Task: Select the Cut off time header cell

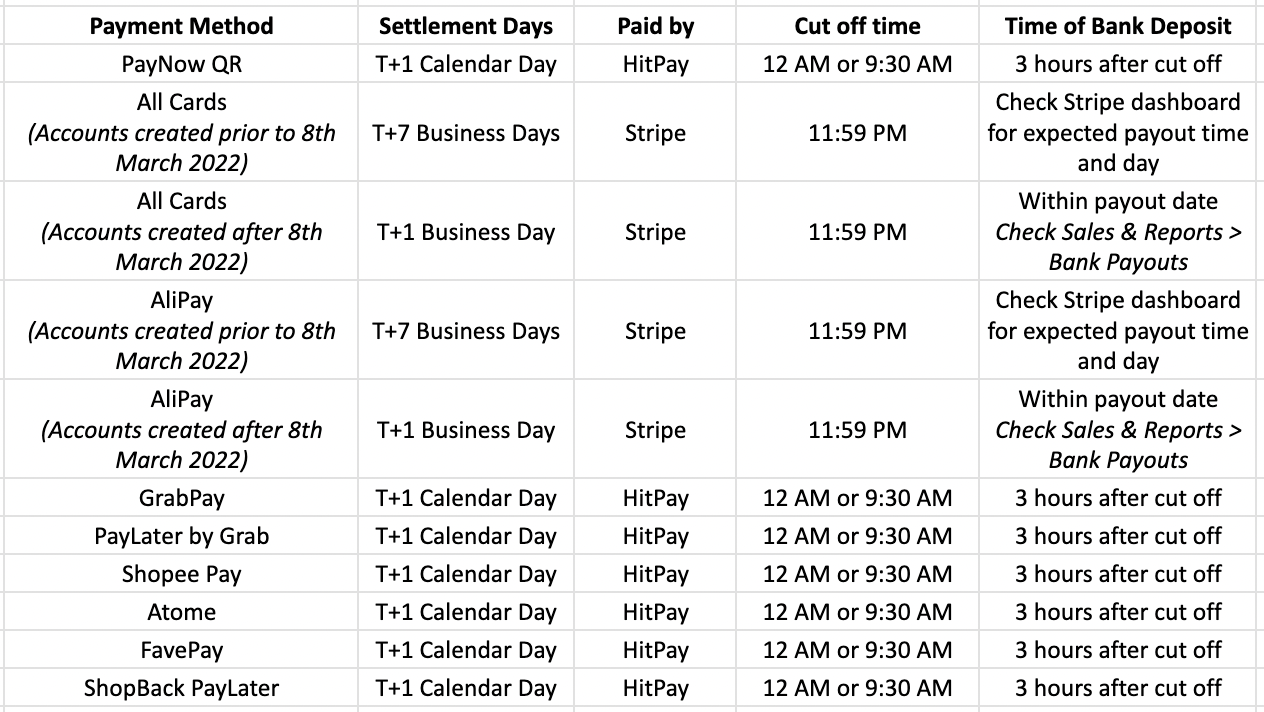Action: 857,26
